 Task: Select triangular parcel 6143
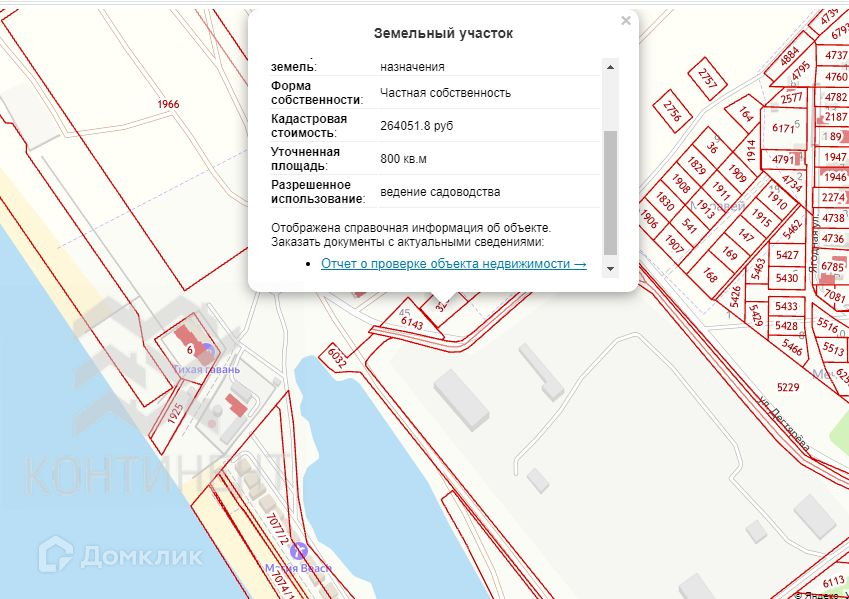coord(412,323)
